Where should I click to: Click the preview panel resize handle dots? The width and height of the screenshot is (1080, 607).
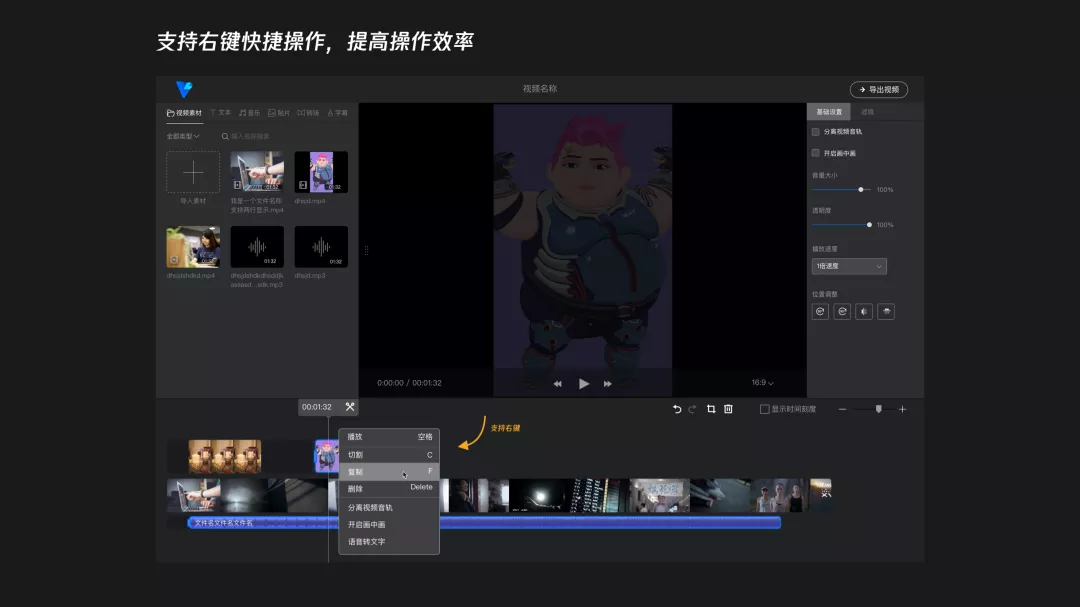(366, 251)
